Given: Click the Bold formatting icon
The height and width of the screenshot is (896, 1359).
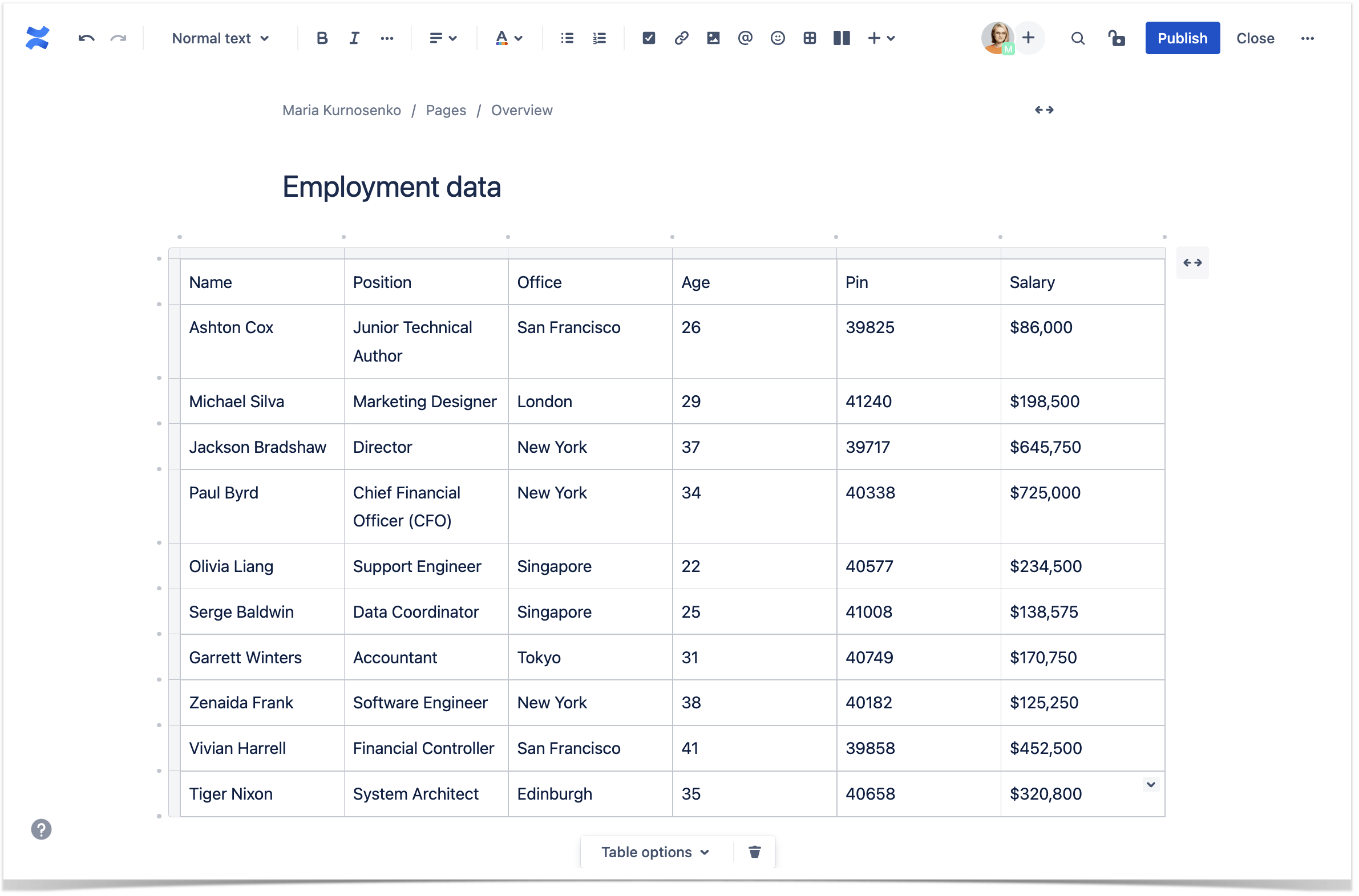Looking at the screenshot, I should click(320, 38).
